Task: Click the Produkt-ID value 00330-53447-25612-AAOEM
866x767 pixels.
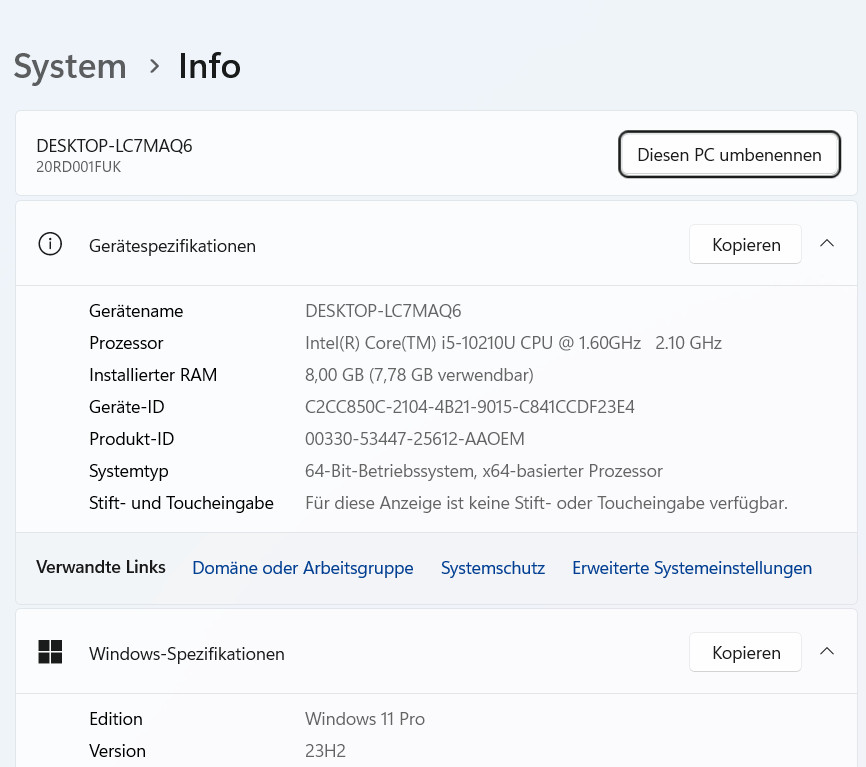Action: [414, 439]
